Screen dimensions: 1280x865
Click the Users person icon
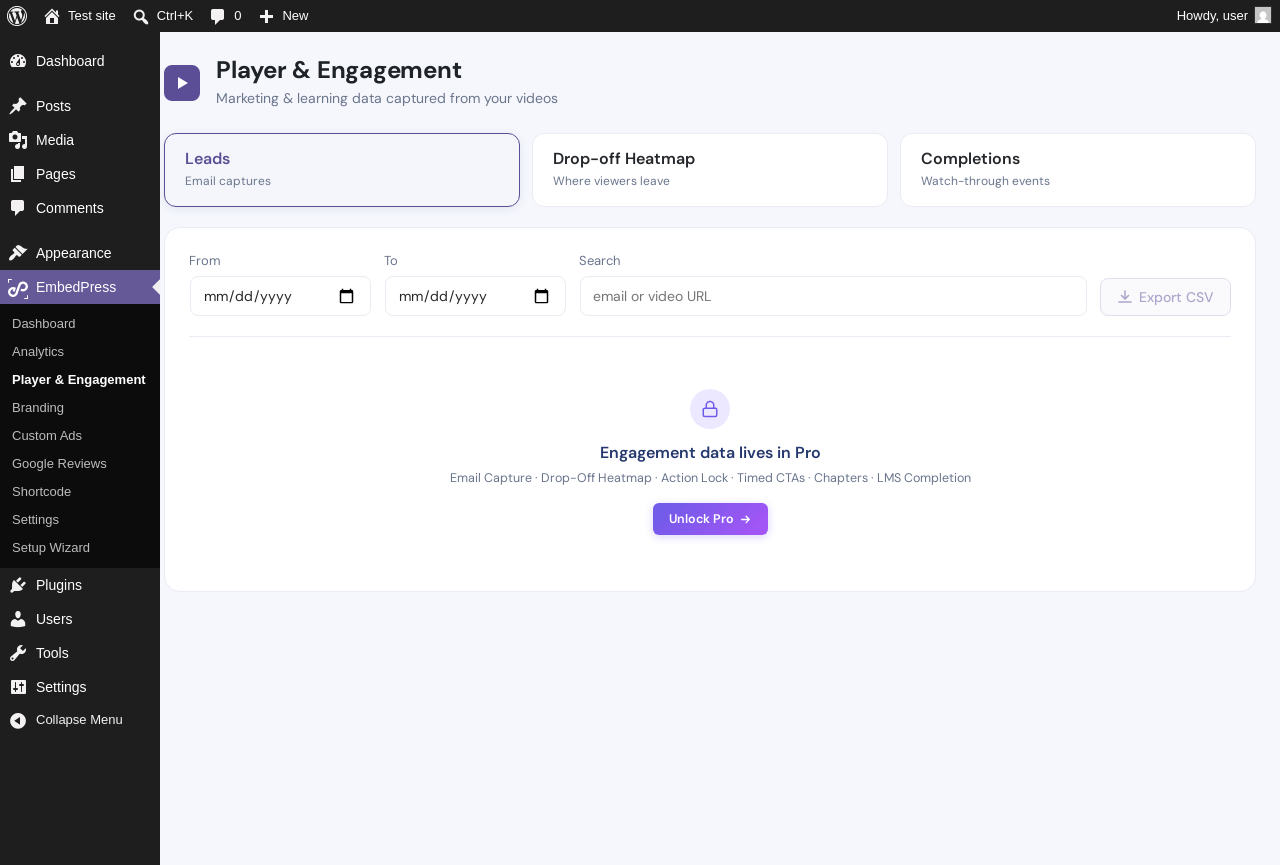[x=18, y=619]
